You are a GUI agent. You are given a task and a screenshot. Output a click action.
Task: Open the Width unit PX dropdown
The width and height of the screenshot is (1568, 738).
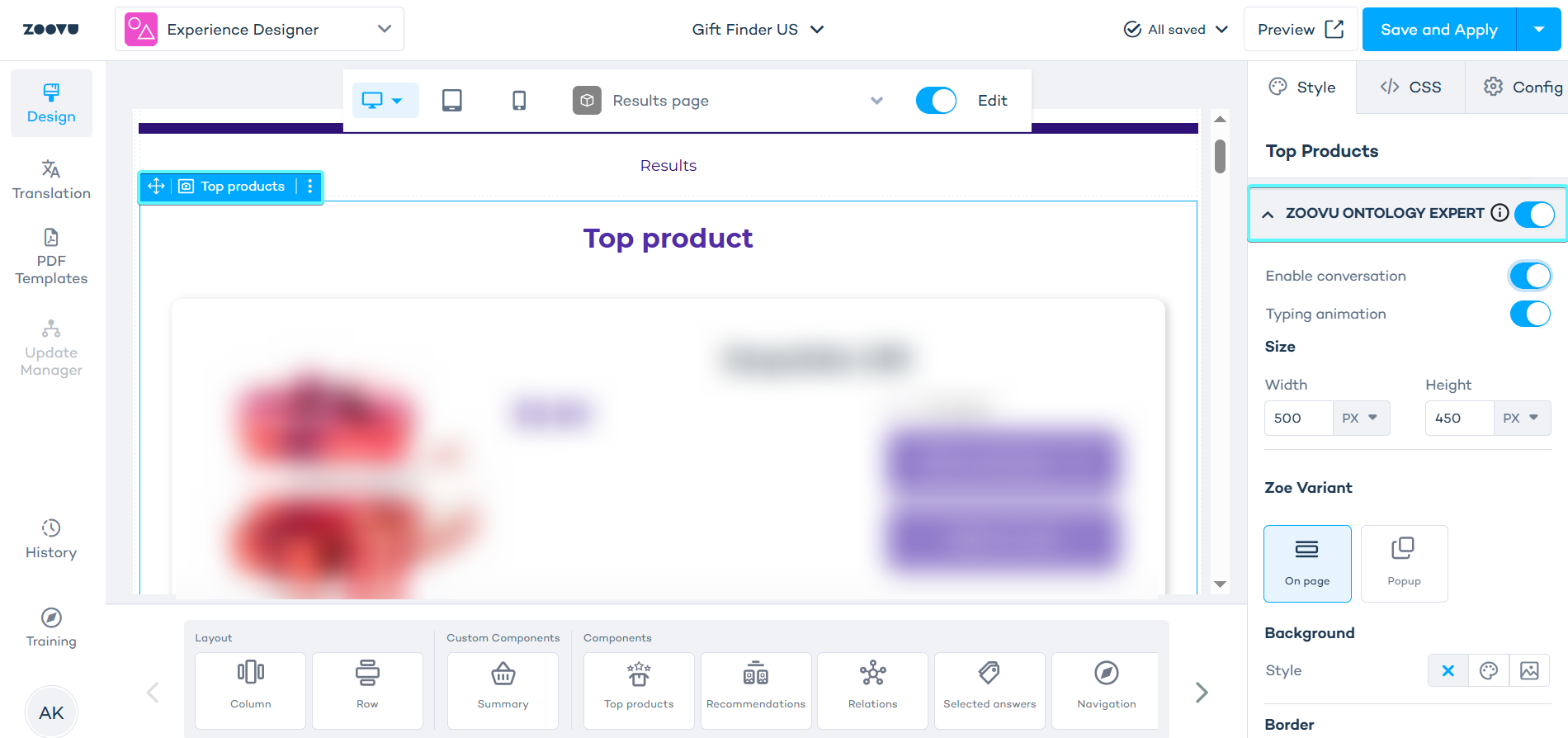click(1360, 418)
